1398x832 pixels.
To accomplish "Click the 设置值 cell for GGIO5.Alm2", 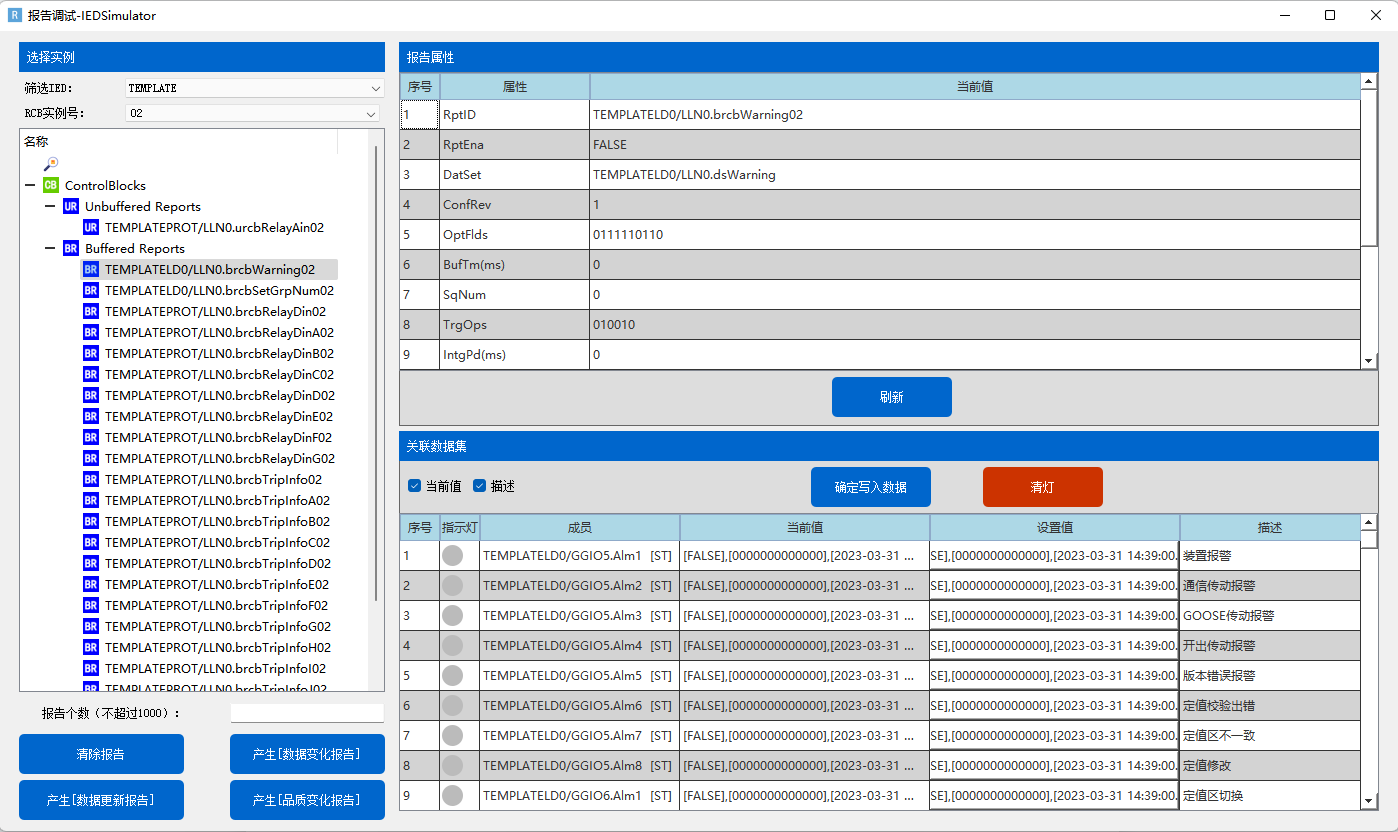I will point(1055,585).
